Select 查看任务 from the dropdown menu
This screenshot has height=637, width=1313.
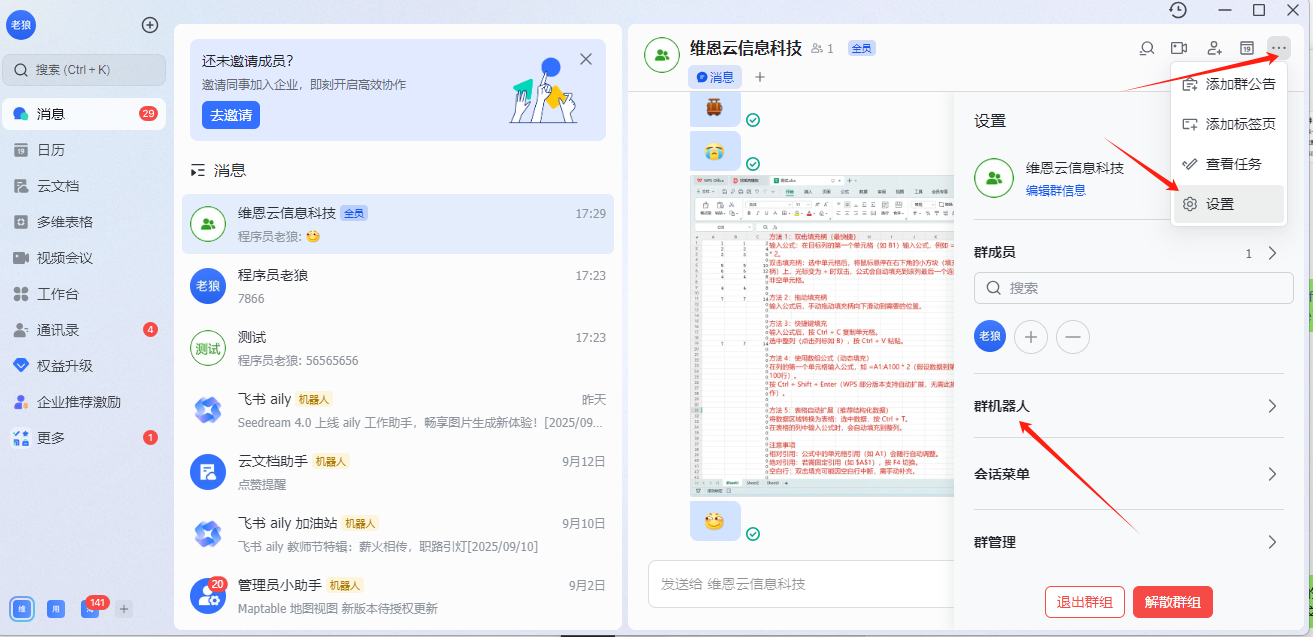1230,164
